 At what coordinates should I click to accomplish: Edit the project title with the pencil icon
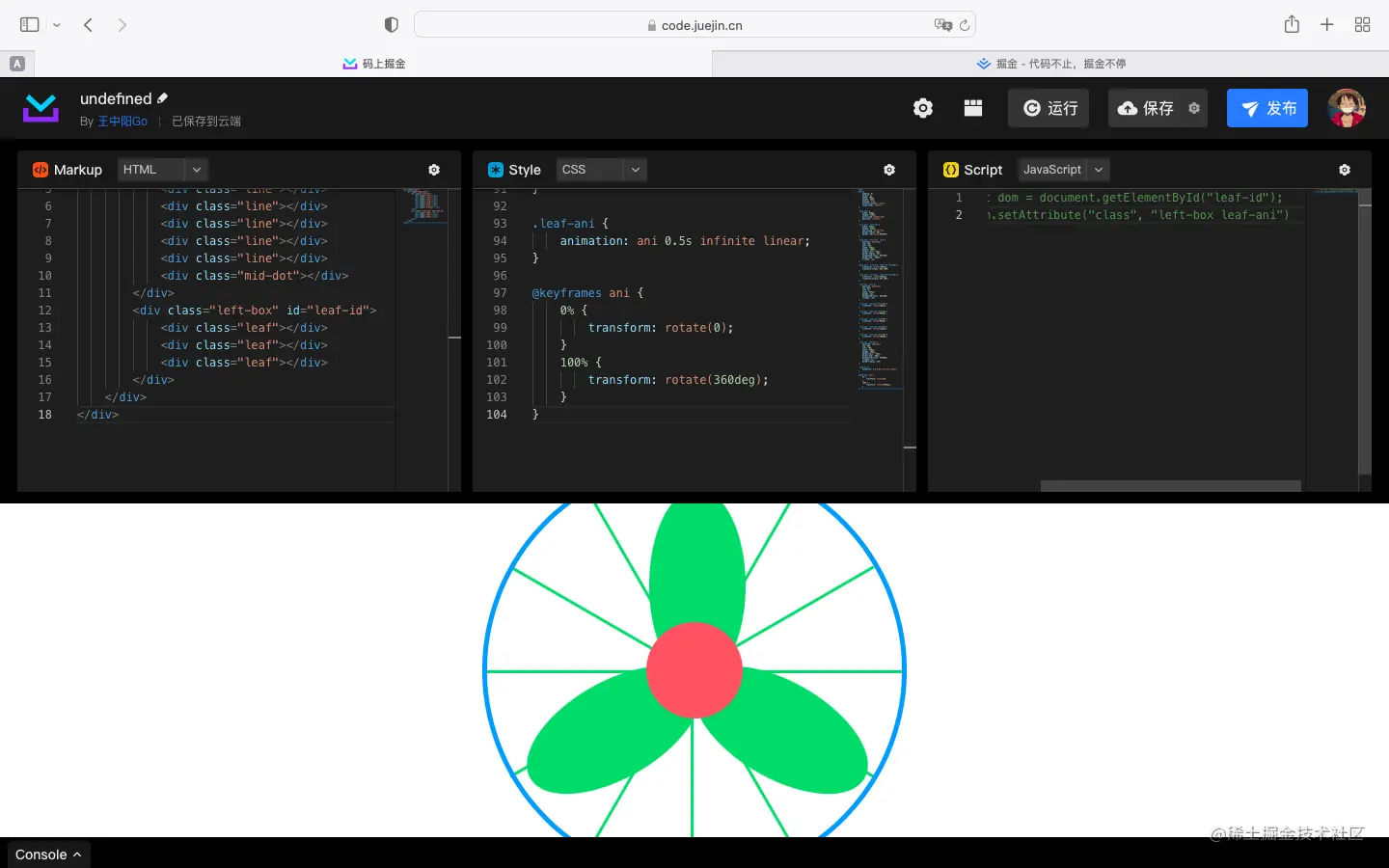(x=162, y=98)
